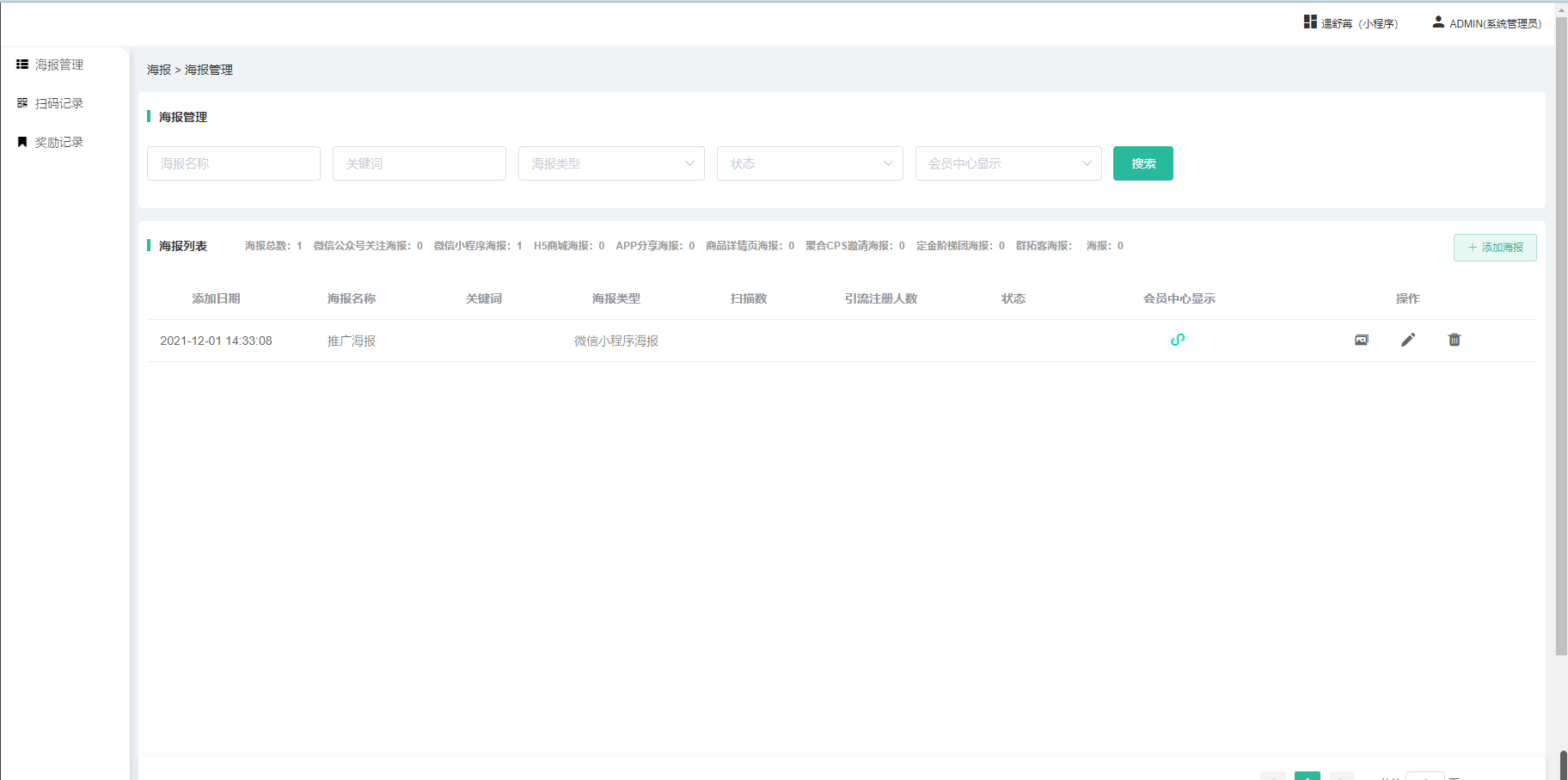1568x780 pixels.
Task: Open 奖励记录 in the sidebar
Action: (50, 142)
